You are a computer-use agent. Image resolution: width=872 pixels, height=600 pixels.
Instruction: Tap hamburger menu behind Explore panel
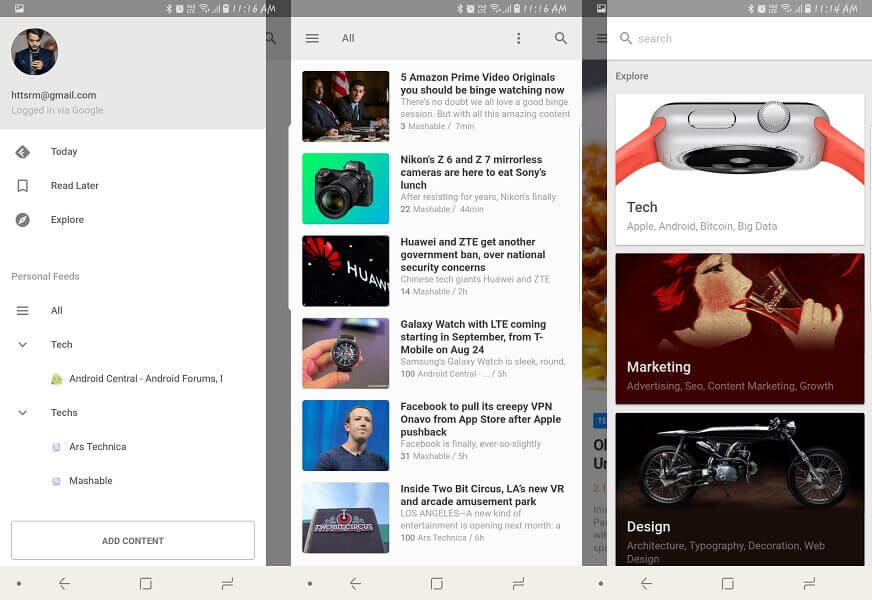click(601, 38)
